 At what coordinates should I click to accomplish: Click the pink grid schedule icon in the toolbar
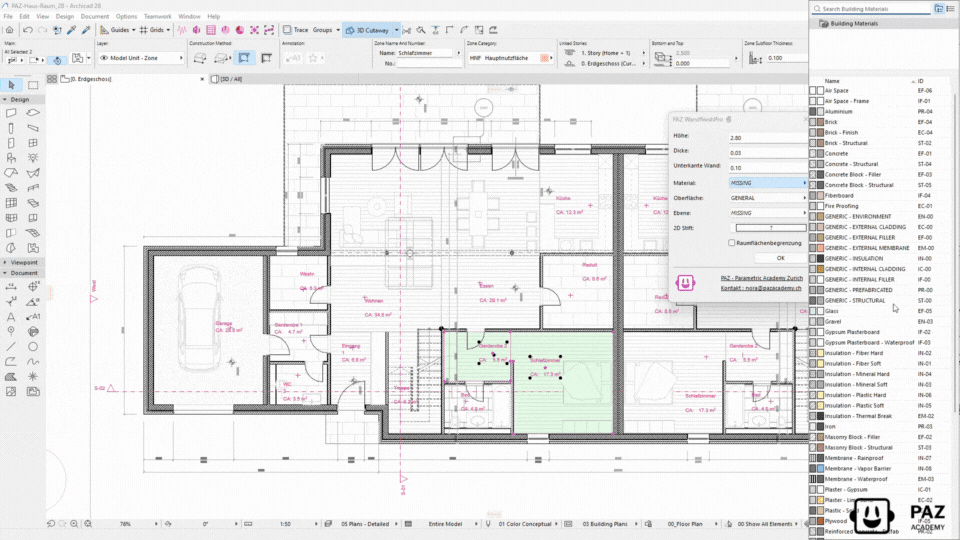point(211,30)
